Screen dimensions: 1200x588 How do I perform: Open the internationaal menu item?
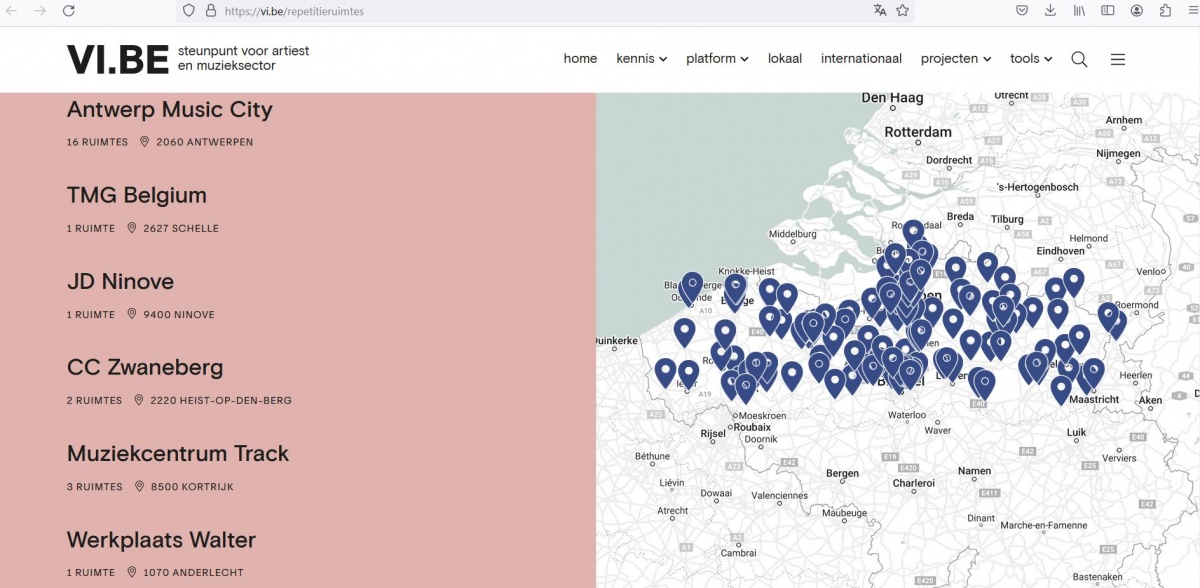point(861,59)
